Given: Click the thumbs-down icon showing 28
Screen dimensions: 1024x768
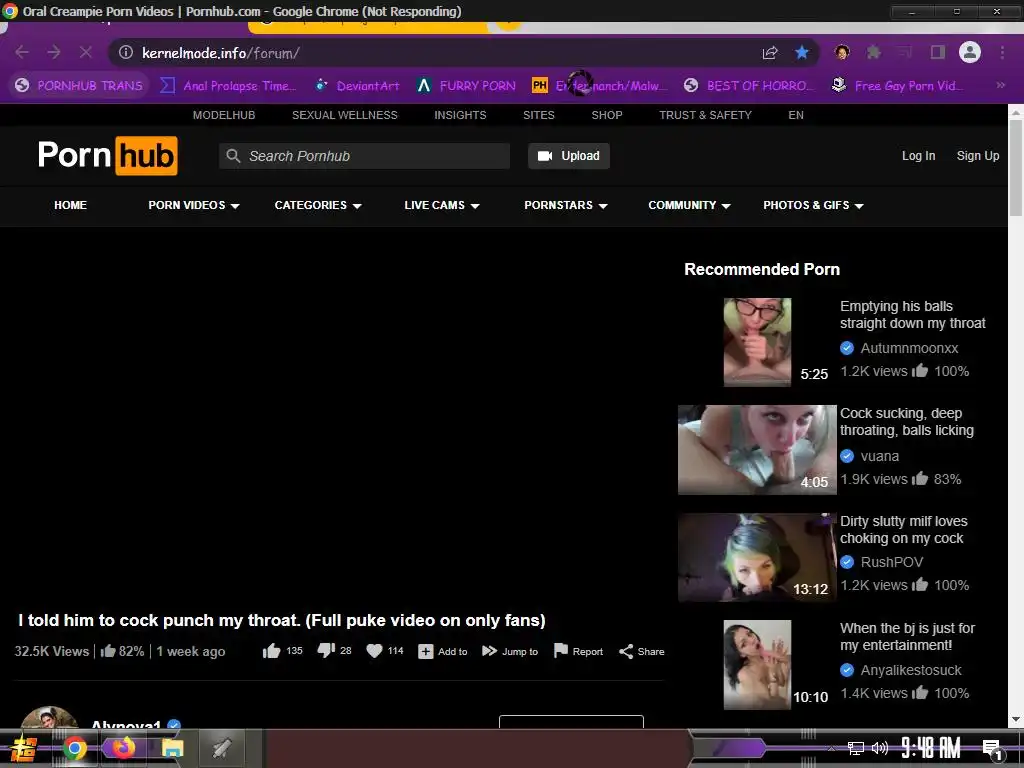Looking at the screenshot, I should click(326, 651).
